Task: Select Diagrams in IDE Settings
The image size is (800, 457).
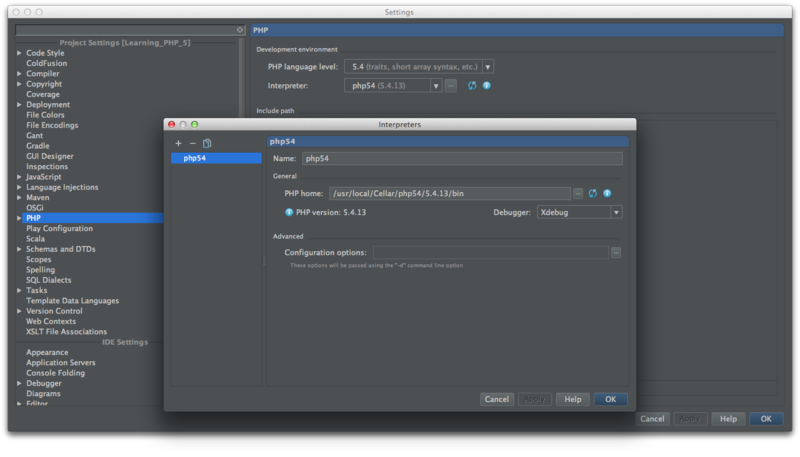Action: point(43,394)
